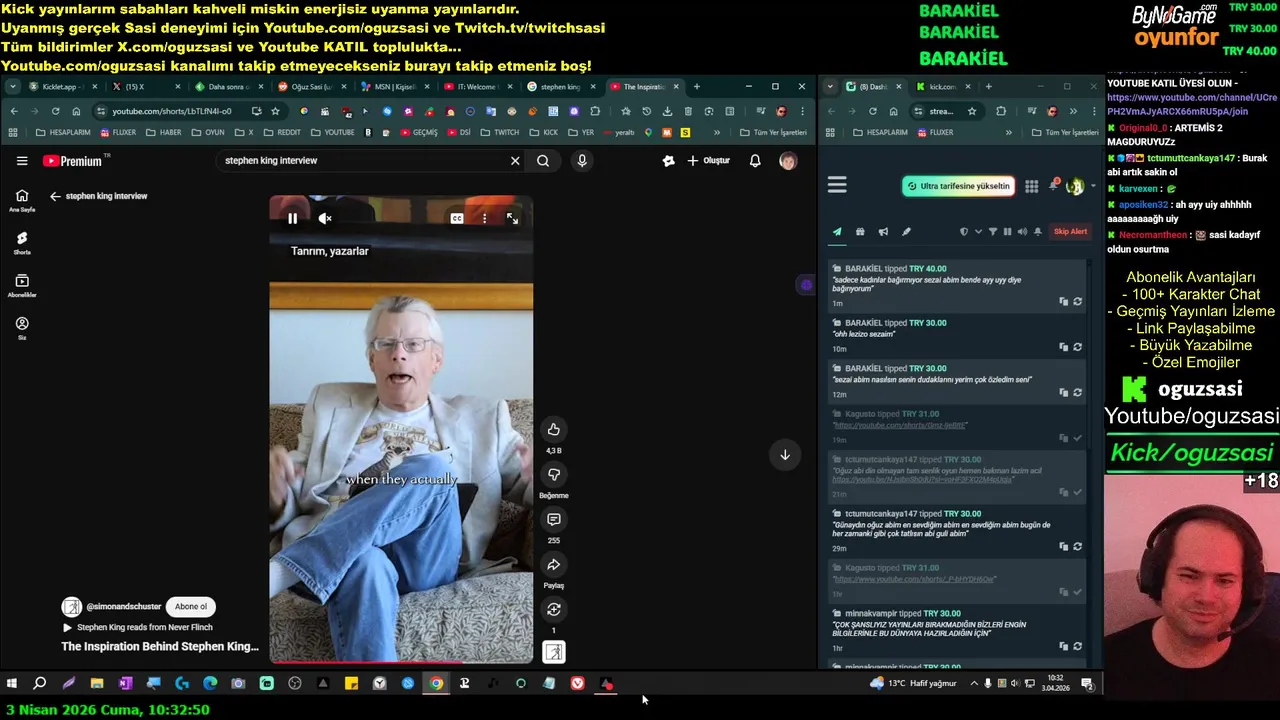Select the paper plane activity tab

click(x=837, y=232)
